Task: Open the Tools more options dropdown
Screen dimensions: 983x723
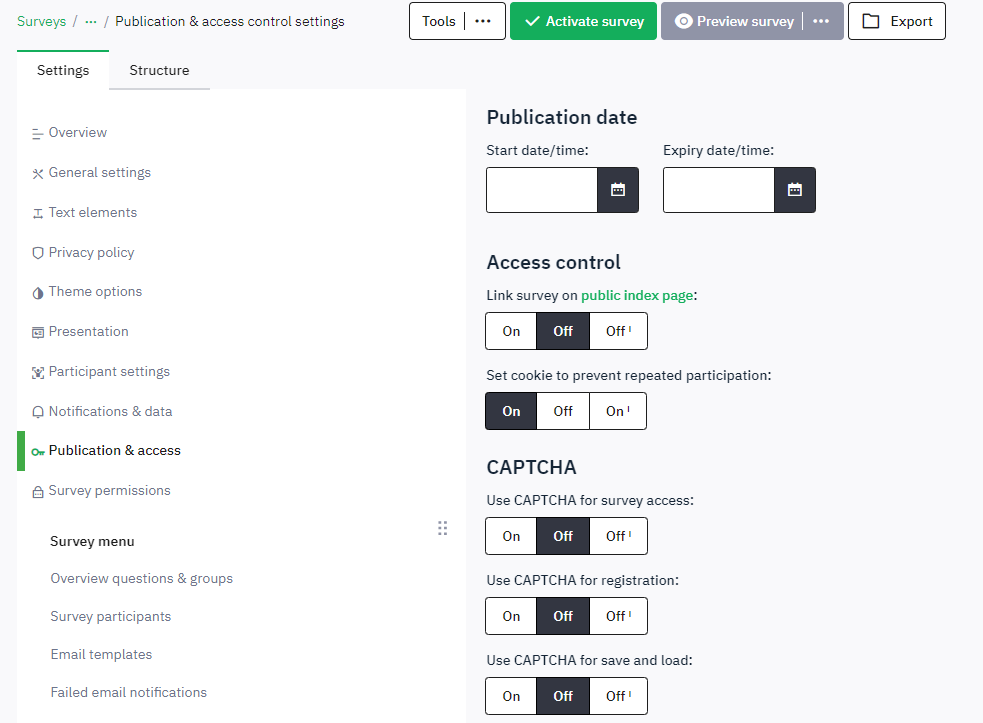Action: 483,21
